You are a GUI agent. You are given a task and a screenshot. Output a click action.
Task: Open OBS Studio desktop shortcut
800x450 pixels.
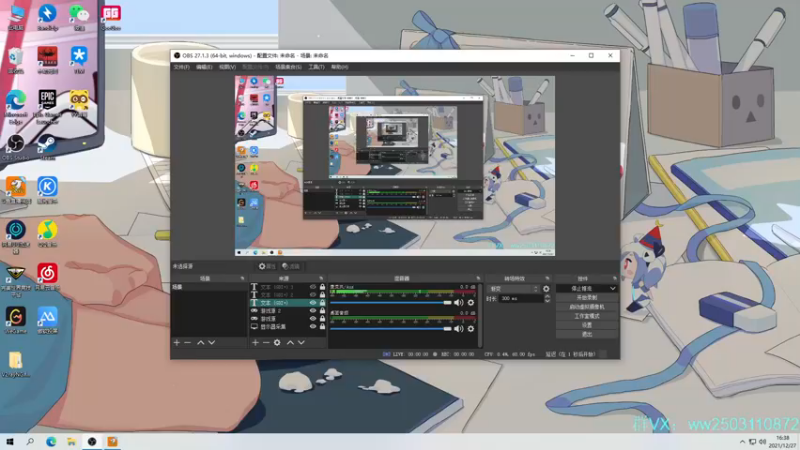pyautogui.click(x=15, y=147)
